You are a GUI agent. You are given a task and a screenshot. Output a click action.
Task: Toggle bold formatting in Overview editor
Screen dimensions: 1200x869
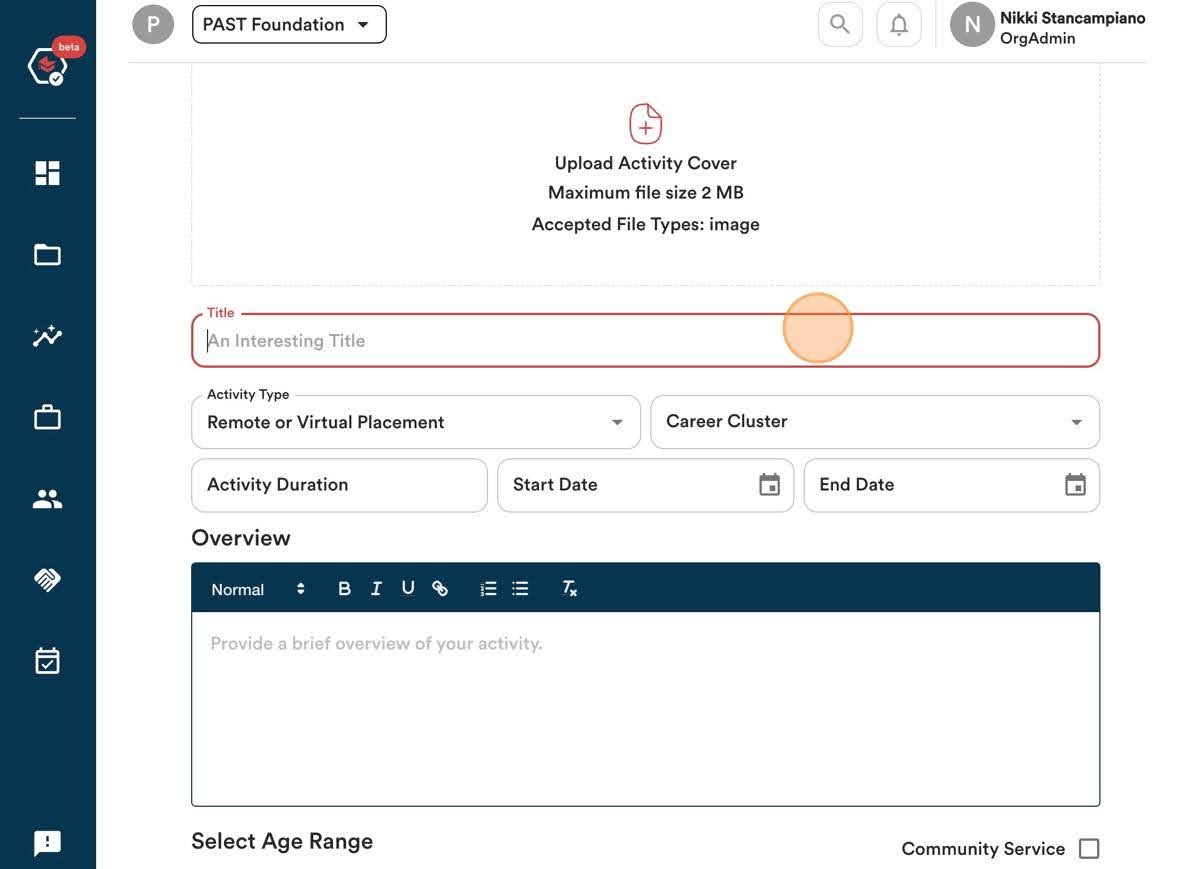[x=344, y=589]
